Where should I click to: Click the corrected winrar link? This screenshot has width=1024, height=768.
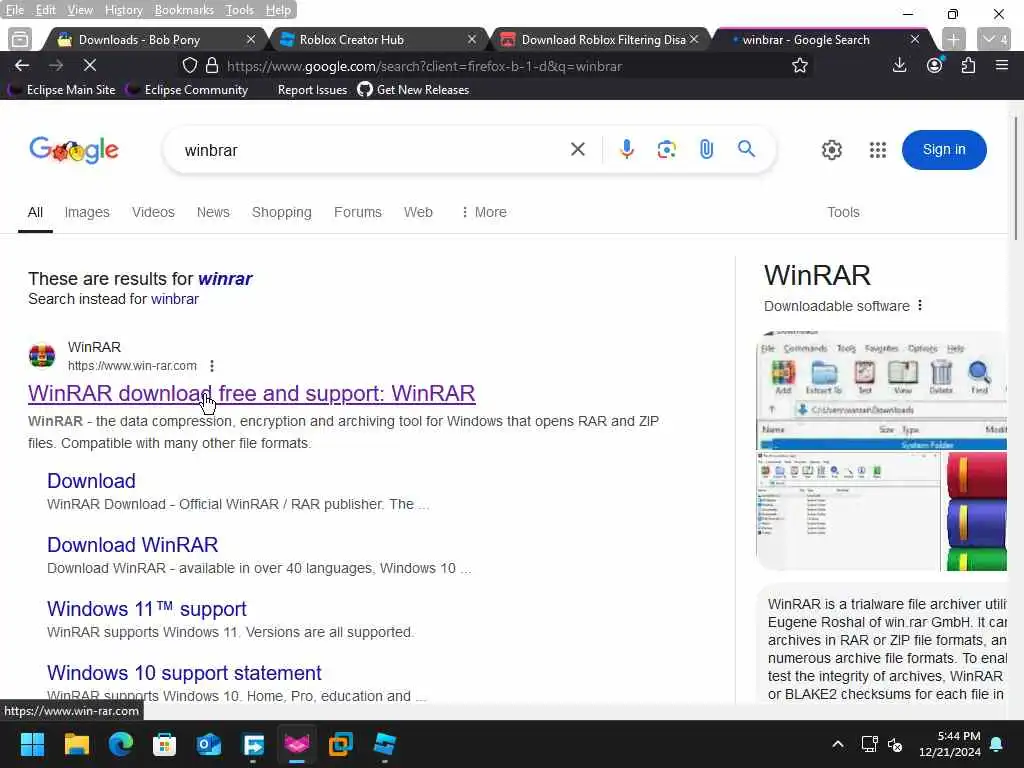coord(225,279)
